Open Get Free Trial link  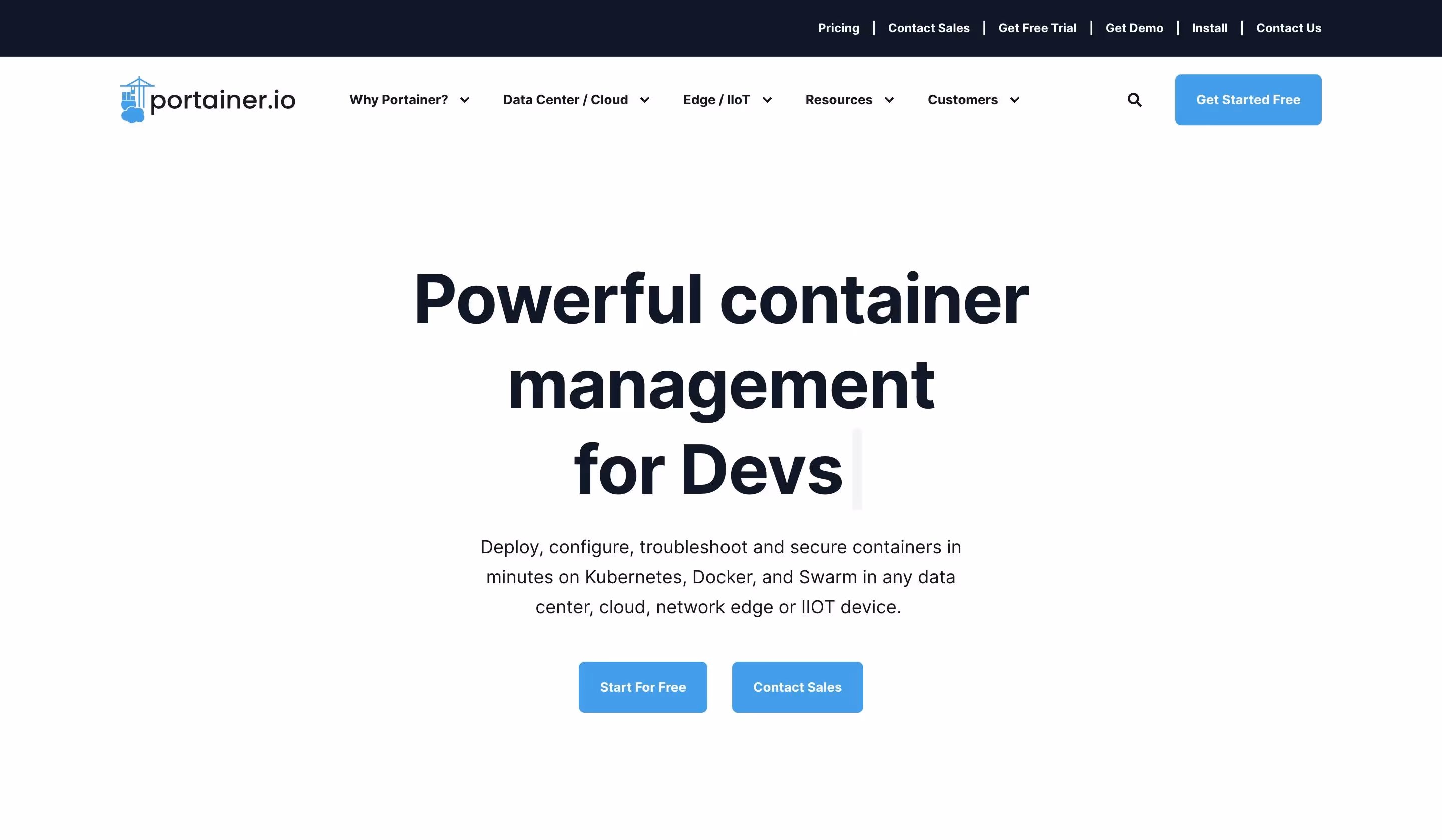pos(1037,28)
